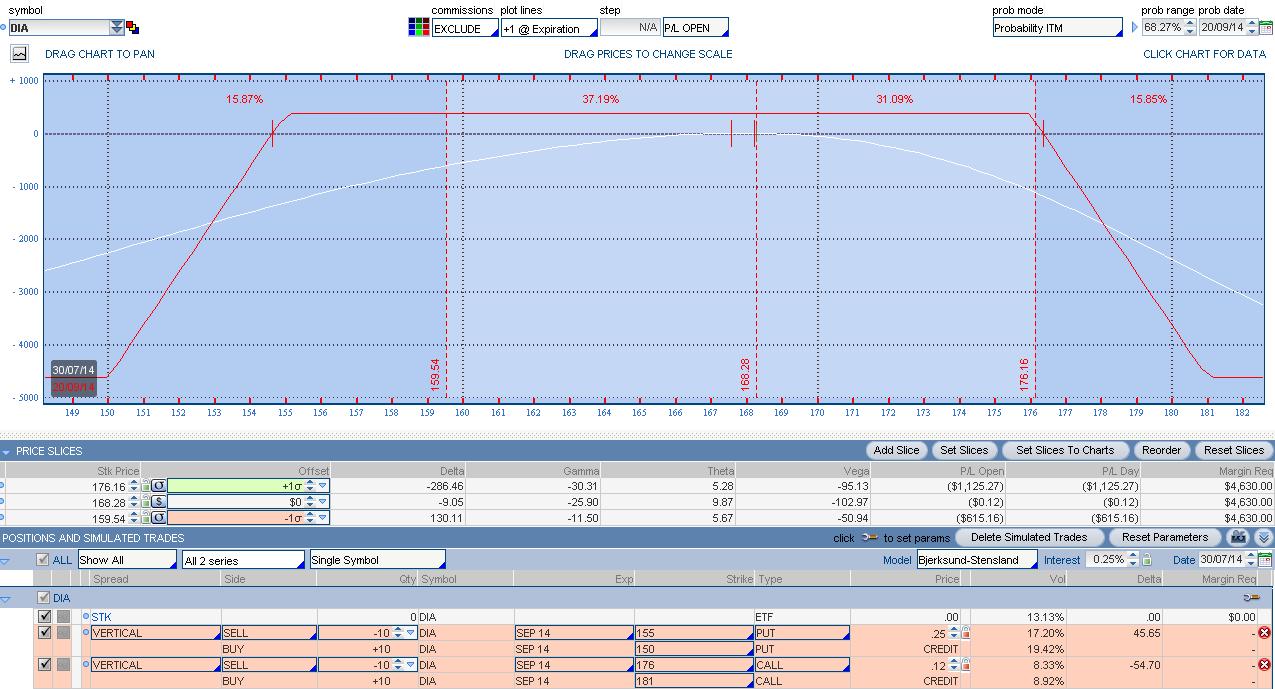Click the chart mode icon above the graph

point(19,54)
